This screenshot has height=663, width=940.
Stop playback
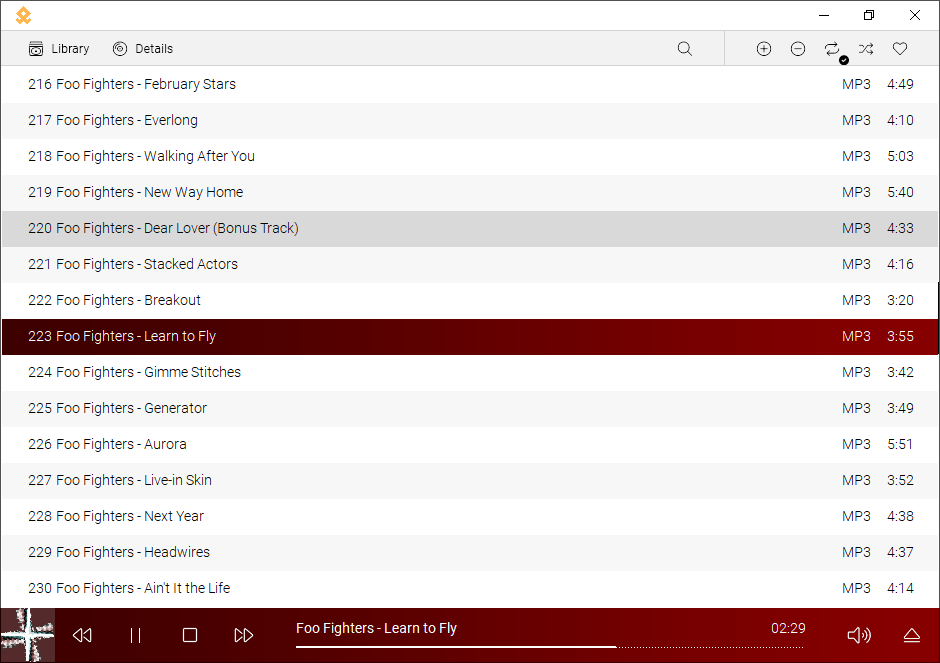[x=190, y=635]
